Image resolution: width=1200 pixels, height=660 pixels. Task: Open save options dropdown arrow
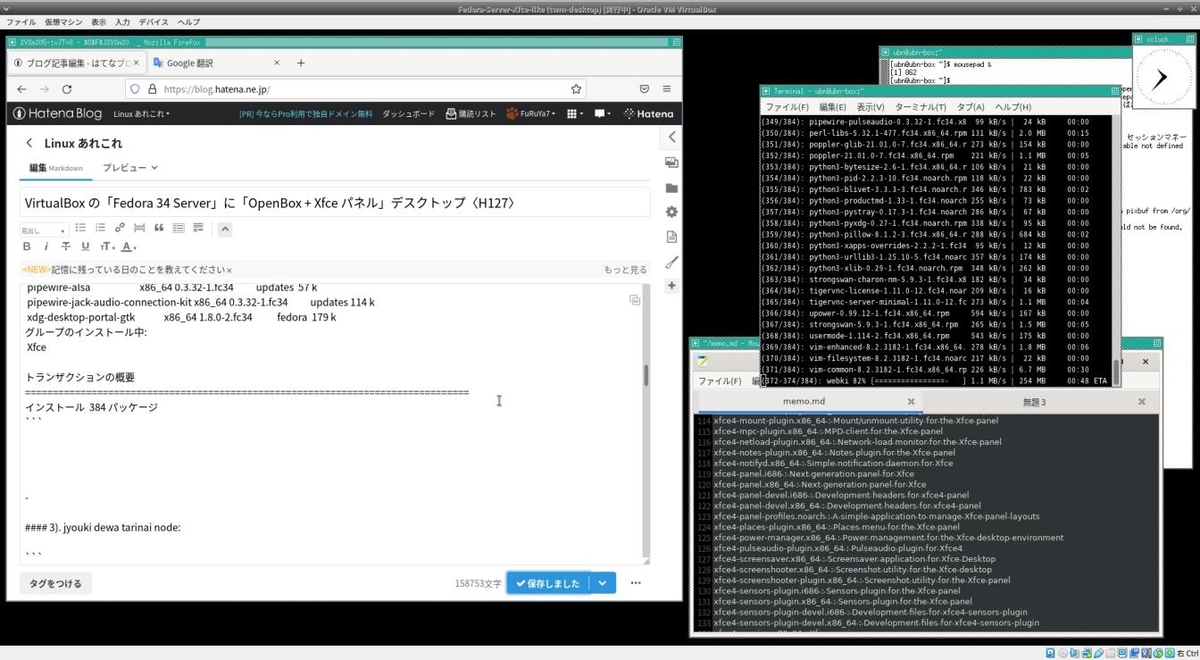point(603,583)
